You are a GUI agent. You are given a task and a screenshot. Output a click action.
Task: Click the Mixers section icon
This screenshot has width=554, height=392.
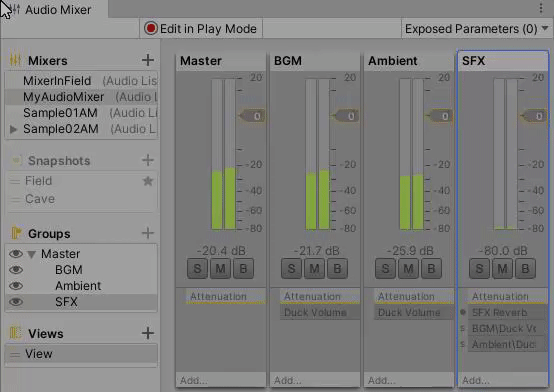(15, 60)
